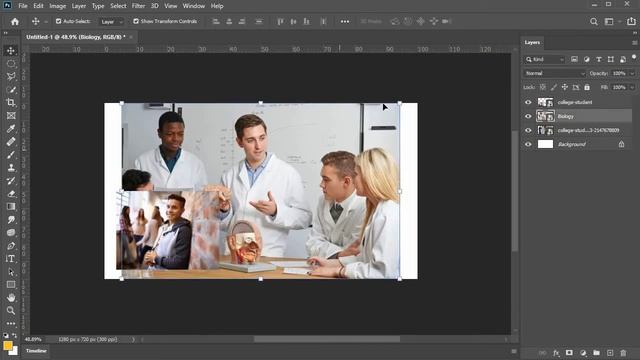This screenshot has height=360, width=640.
Task: Open the Layer menu
Action: [79, 6]
